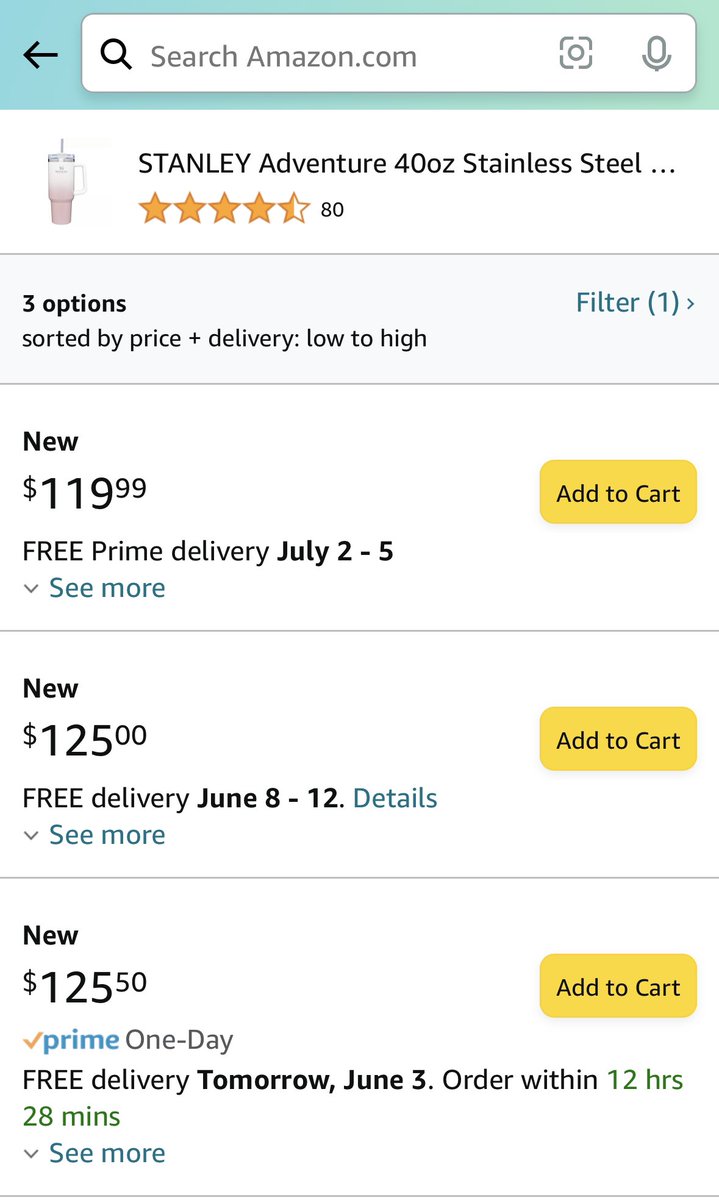Expand See more for $119.99 offer
This screenshot has height=1200, width=719.
[94, 588]
